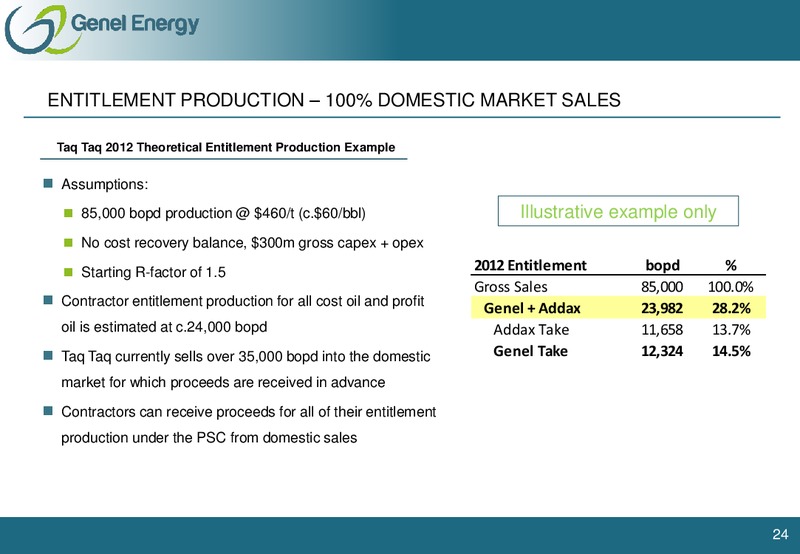Select the 'Gross Sales' row label
This screenshot has height=554, width=800.
511,287
